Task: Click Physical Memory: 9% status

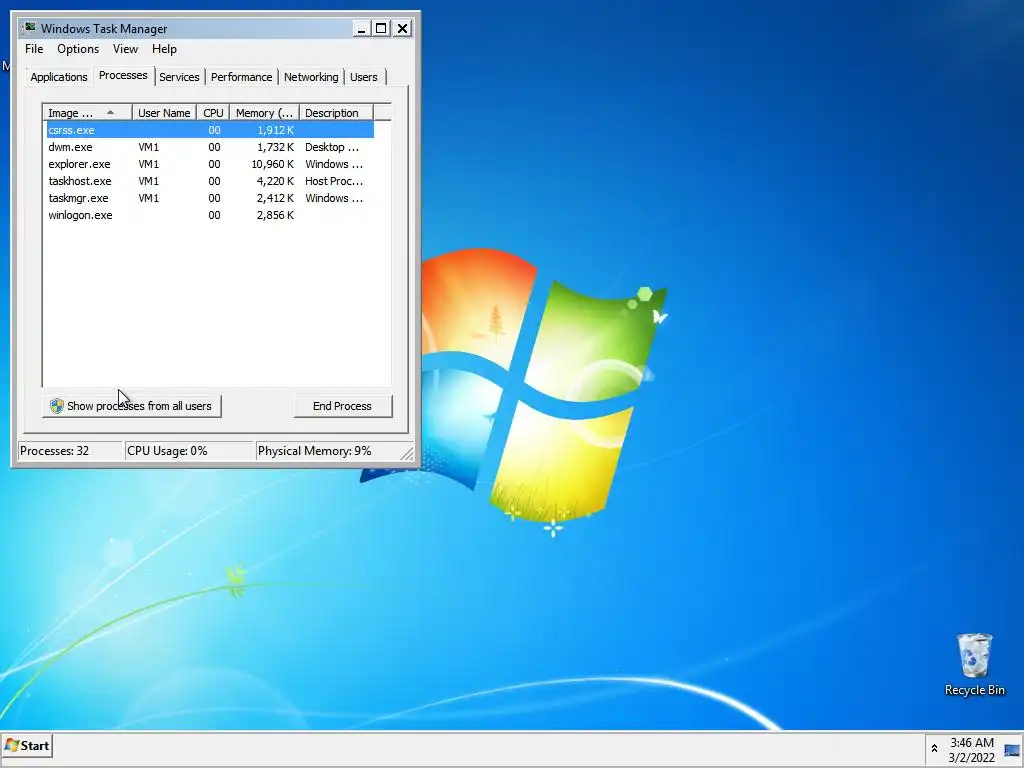Action: [x=327, y=451]
